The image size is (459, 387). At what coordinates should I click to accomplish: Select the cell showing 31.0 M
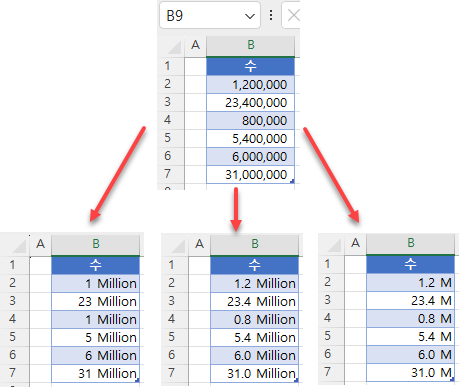point(410,373)
